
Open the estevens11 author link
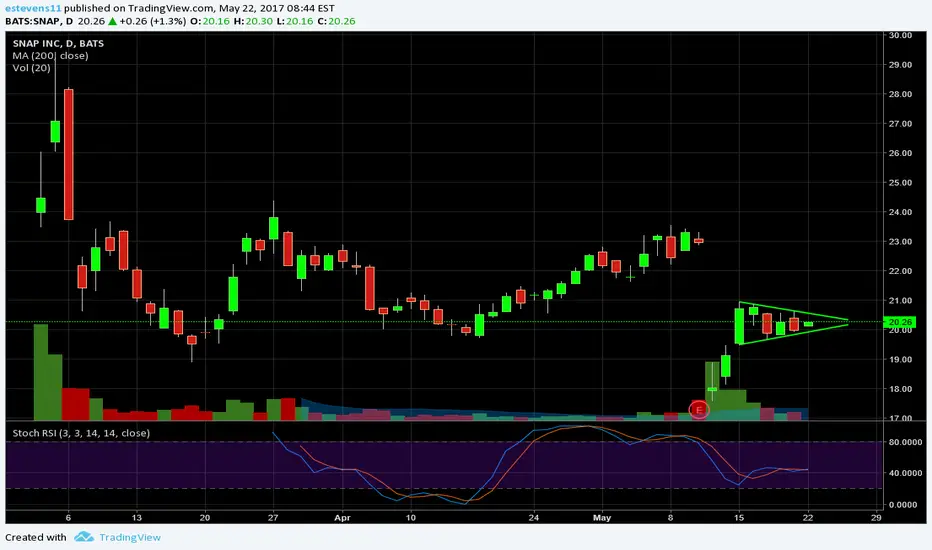pos(33,8)
